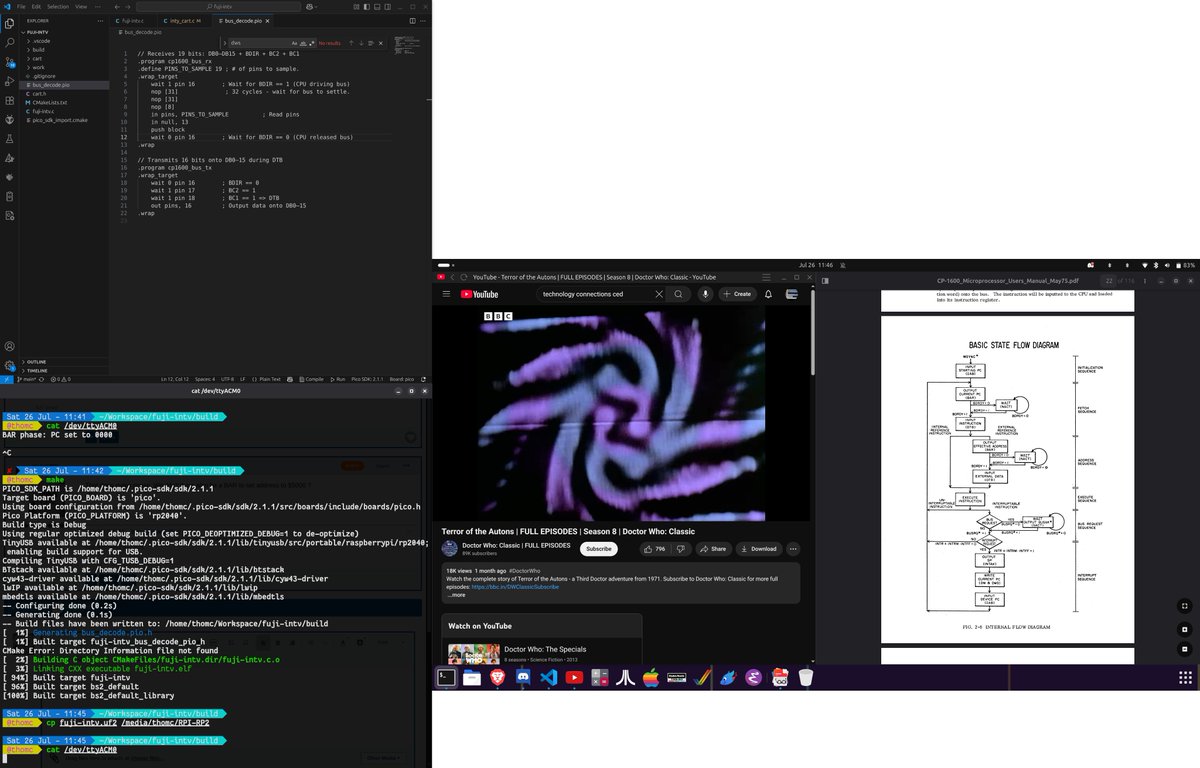The height and width of the screenshot is (768, 1200).
Task: Switch to fuji-intv.c editor tab
Action: 132,21
